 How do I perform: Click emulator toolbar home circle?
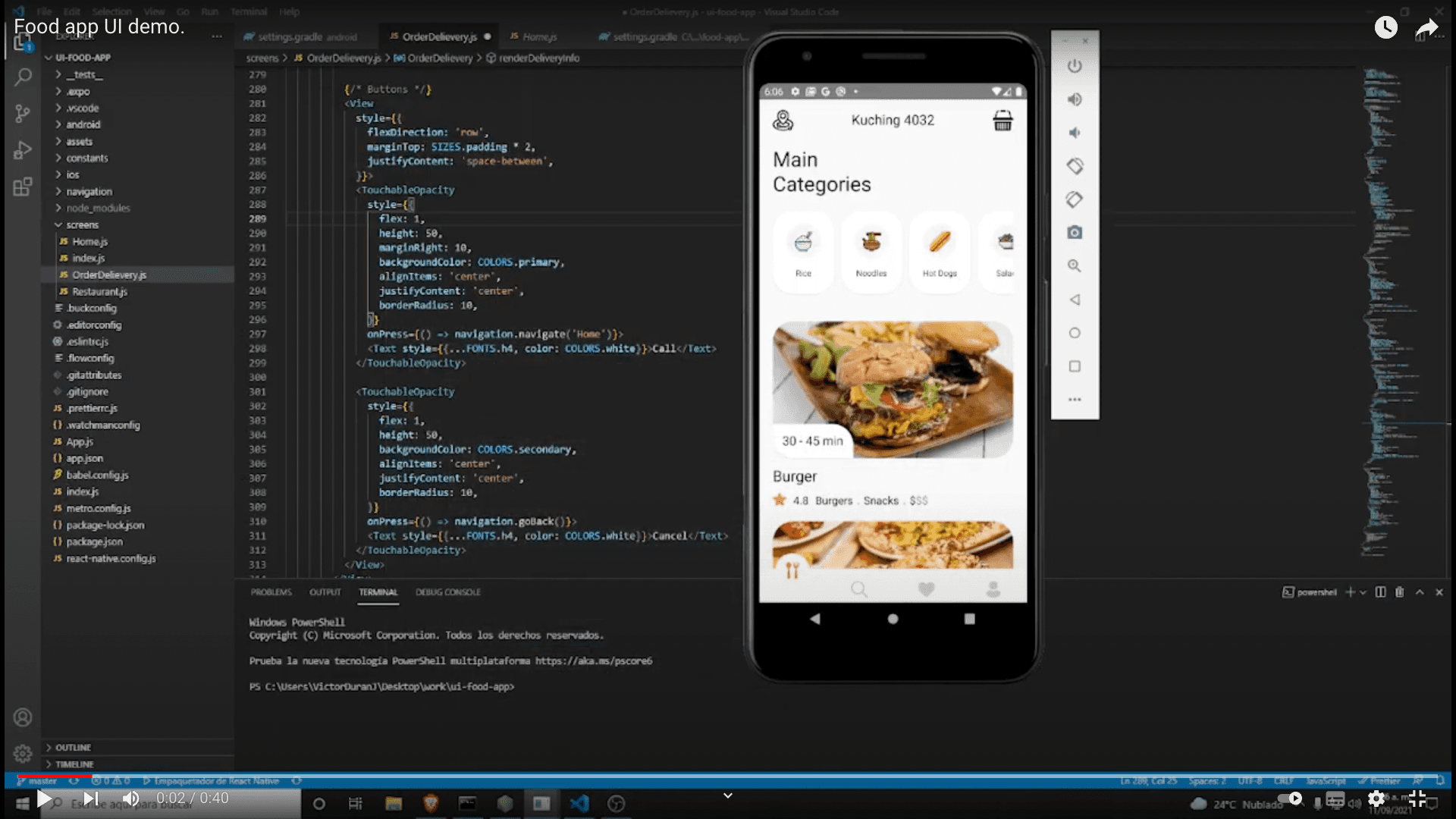1075,333
